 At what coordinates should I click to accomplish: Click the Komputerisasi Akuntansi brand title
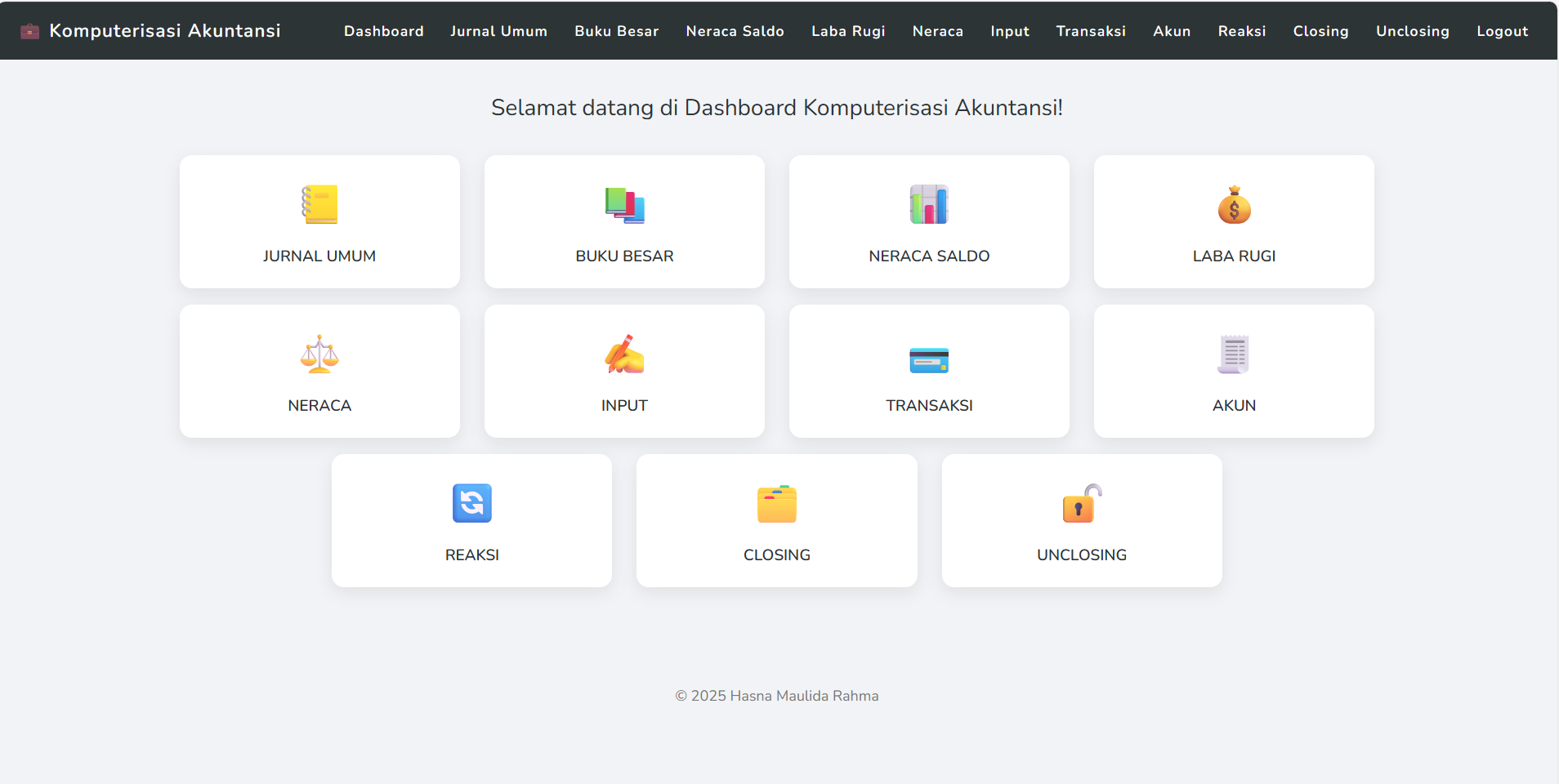pyautogui.click(x=165, y=31)
